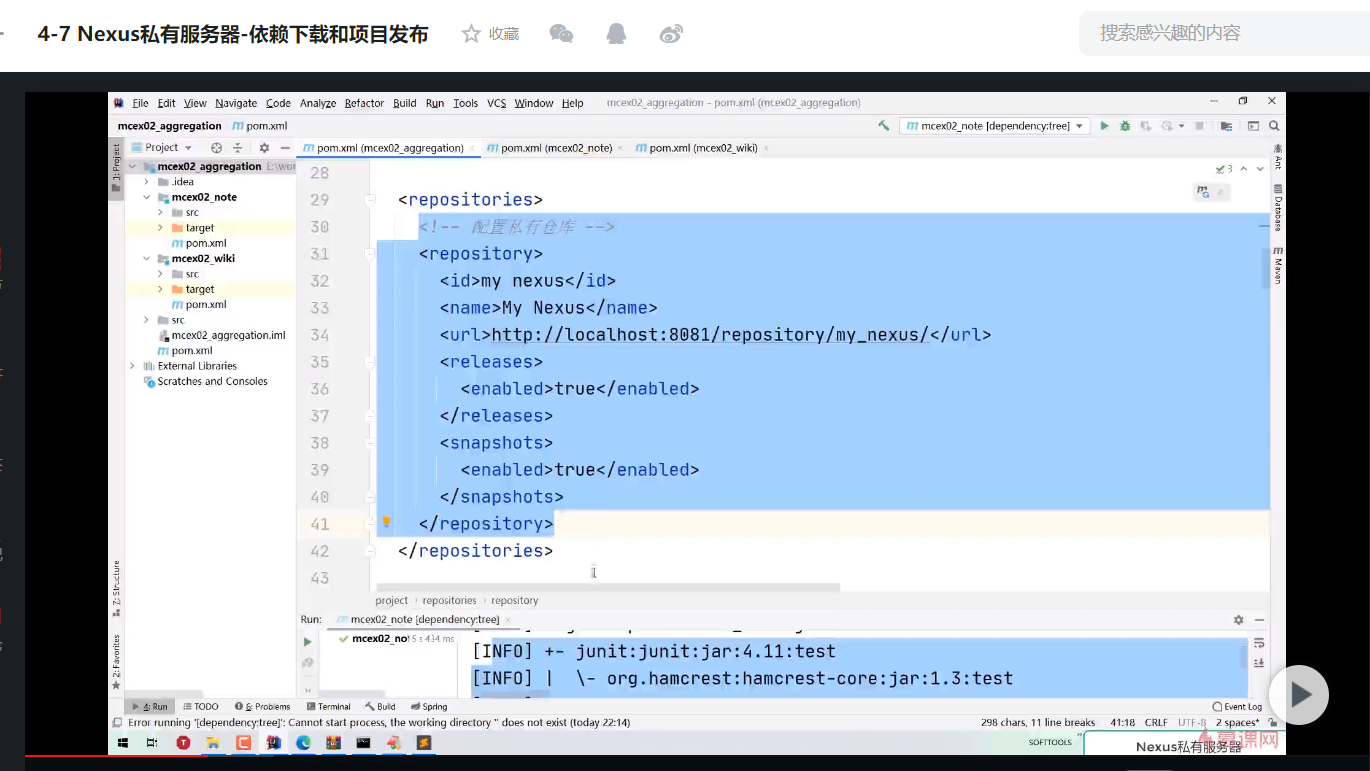Open the Spring tool window button
This screenshot has height=771, width=1370.
click(429, 706)
